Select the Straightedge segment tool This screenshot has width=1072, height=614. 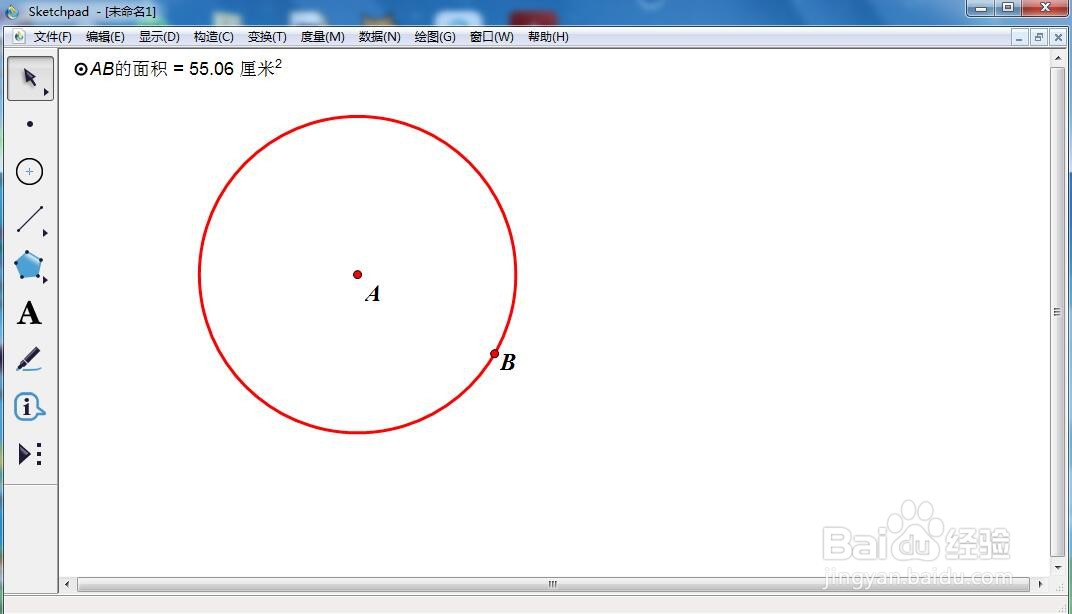(29, 219)
